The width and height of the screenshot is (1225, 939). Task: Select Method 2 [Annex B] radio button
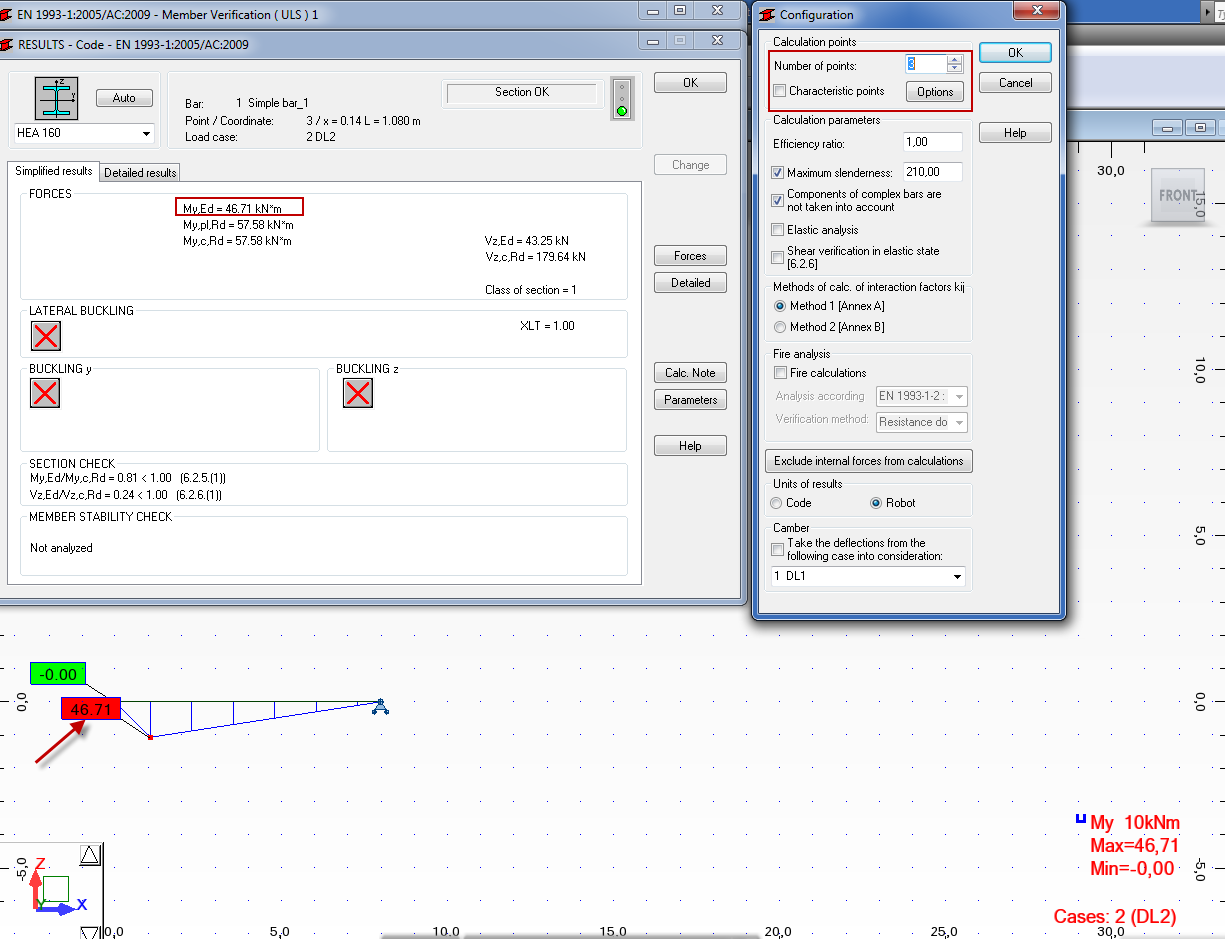click(x=781, y=327)
